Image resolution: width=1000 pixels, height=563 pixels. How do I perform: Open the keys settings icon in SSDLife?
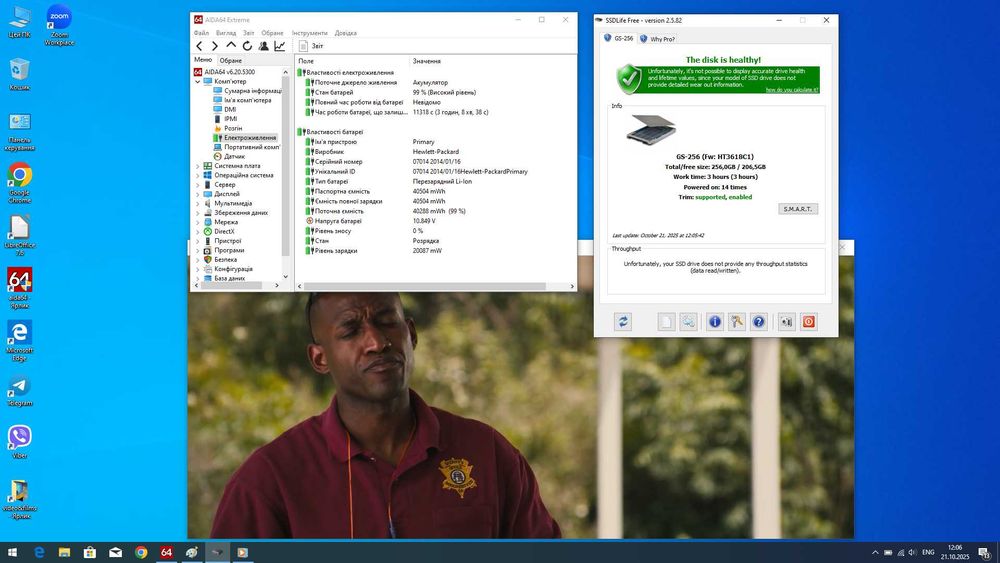(737, 322)
